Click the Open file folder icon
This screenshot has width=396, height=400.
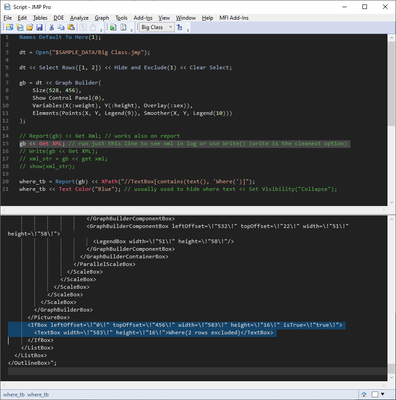pyautogui.click(x=29, y=27)
